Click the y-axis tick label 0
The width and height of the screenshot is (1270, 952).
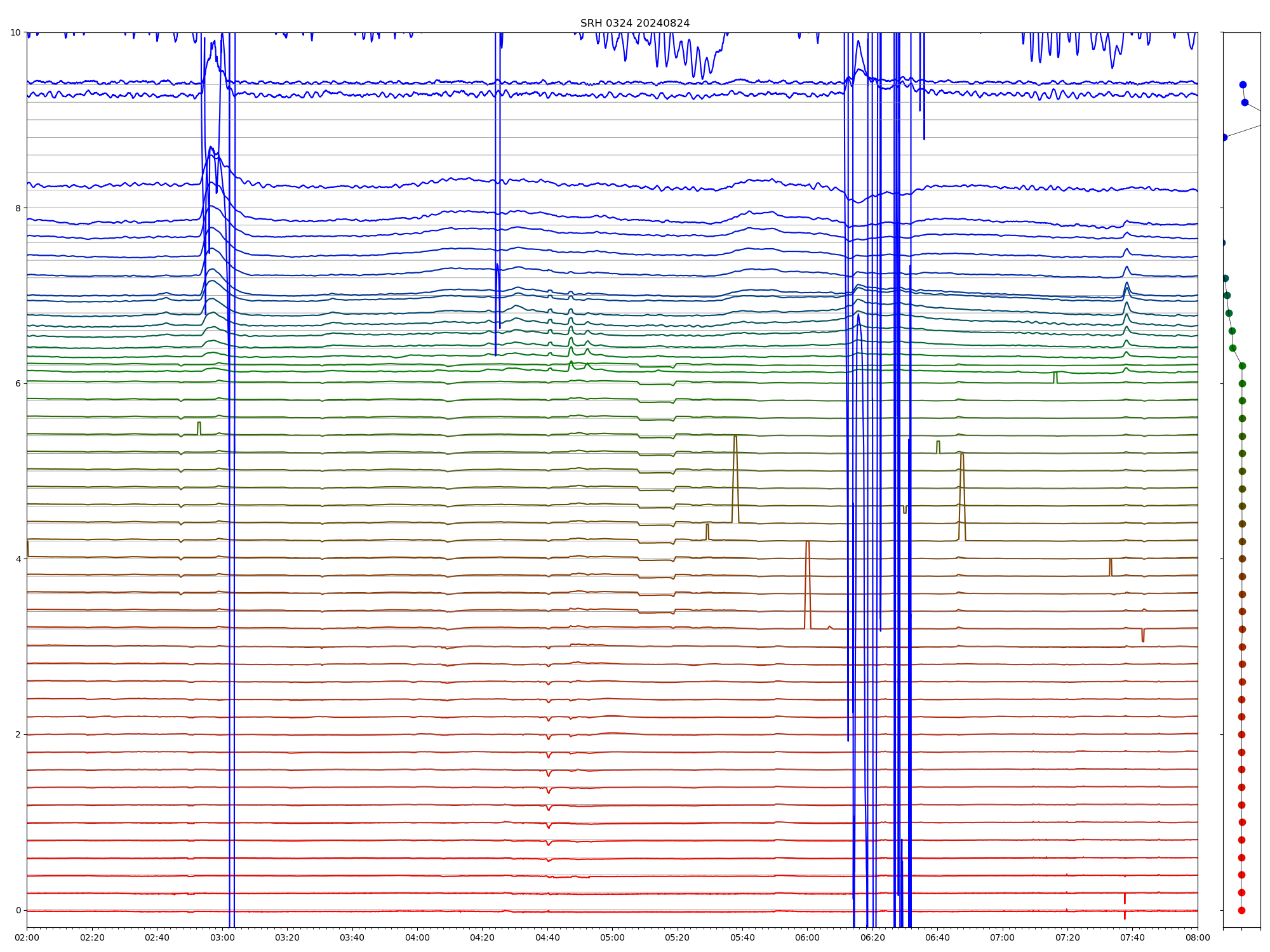tap(18, 910)
